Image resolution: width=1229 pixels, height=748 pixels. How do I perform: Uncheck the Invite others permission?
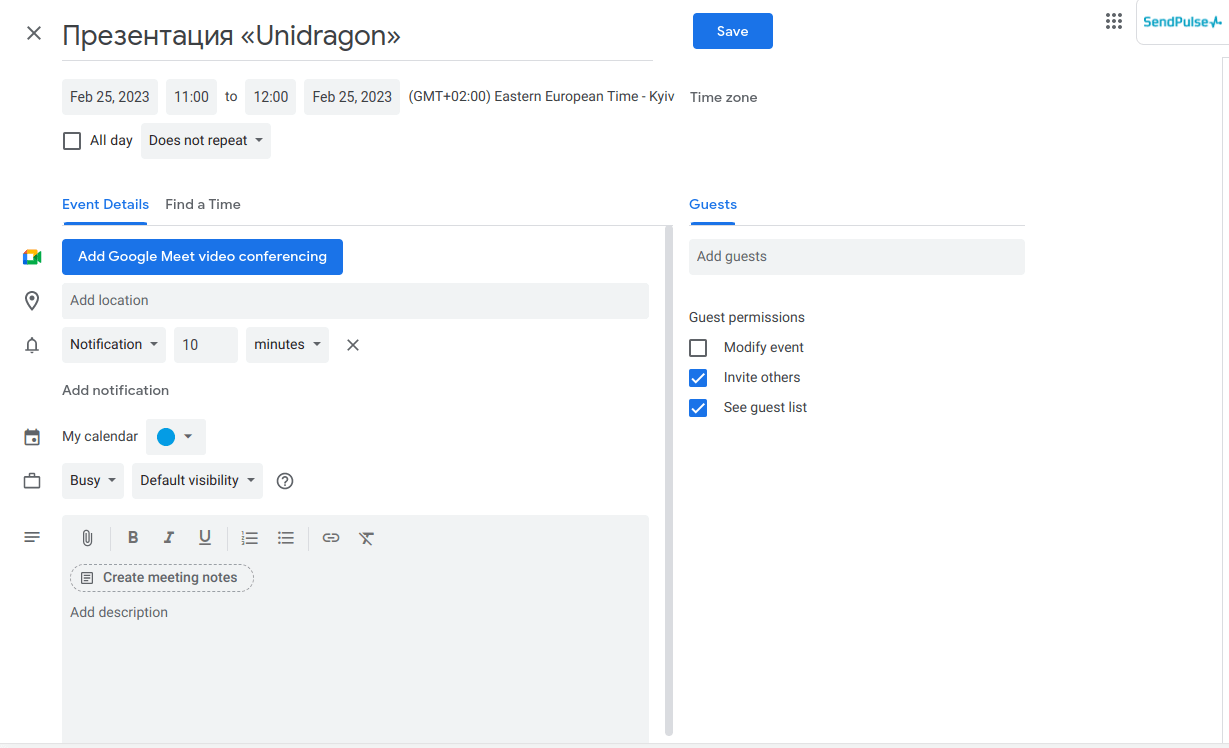pyautogui.click(x=698, y=378)
